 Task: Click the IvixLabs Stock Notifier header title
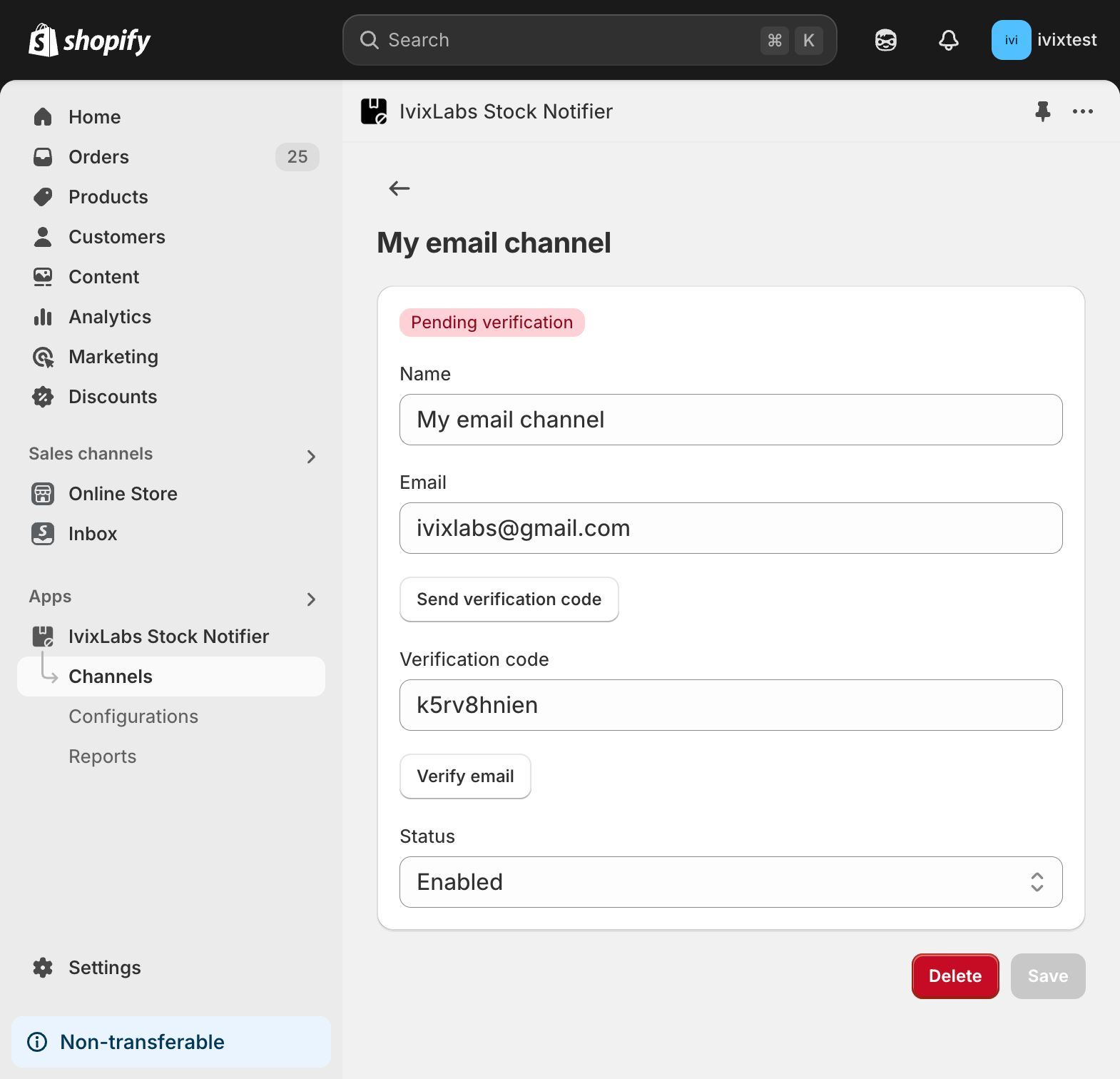(506, 111)
